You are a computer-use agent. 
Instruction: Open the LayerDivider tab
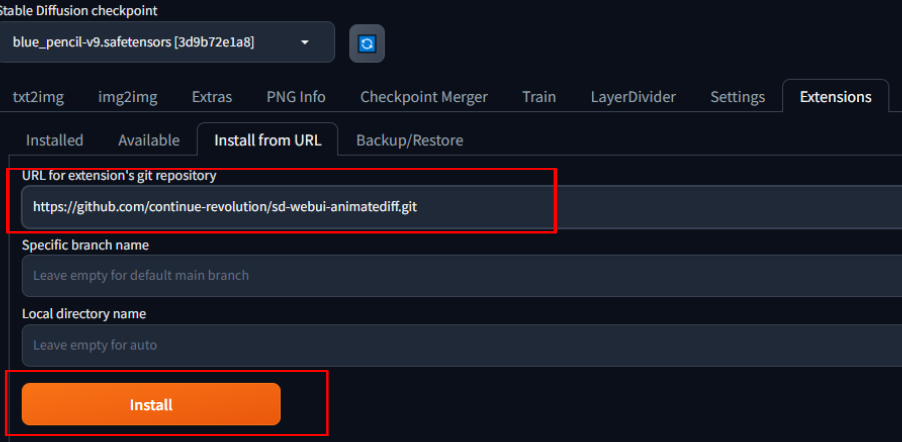(633, 97)
